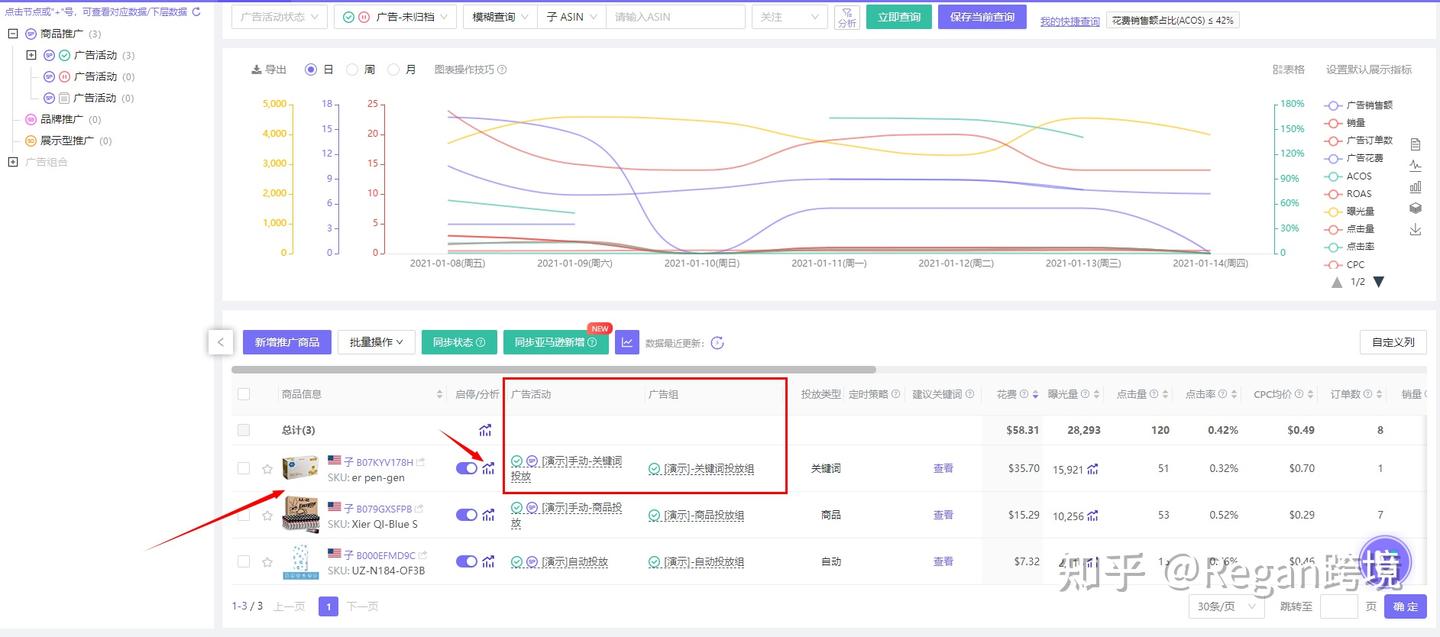Viewport: 1440px width, 637px height.
Task: Open impressions trend for 10,256
Action: 1093,515
